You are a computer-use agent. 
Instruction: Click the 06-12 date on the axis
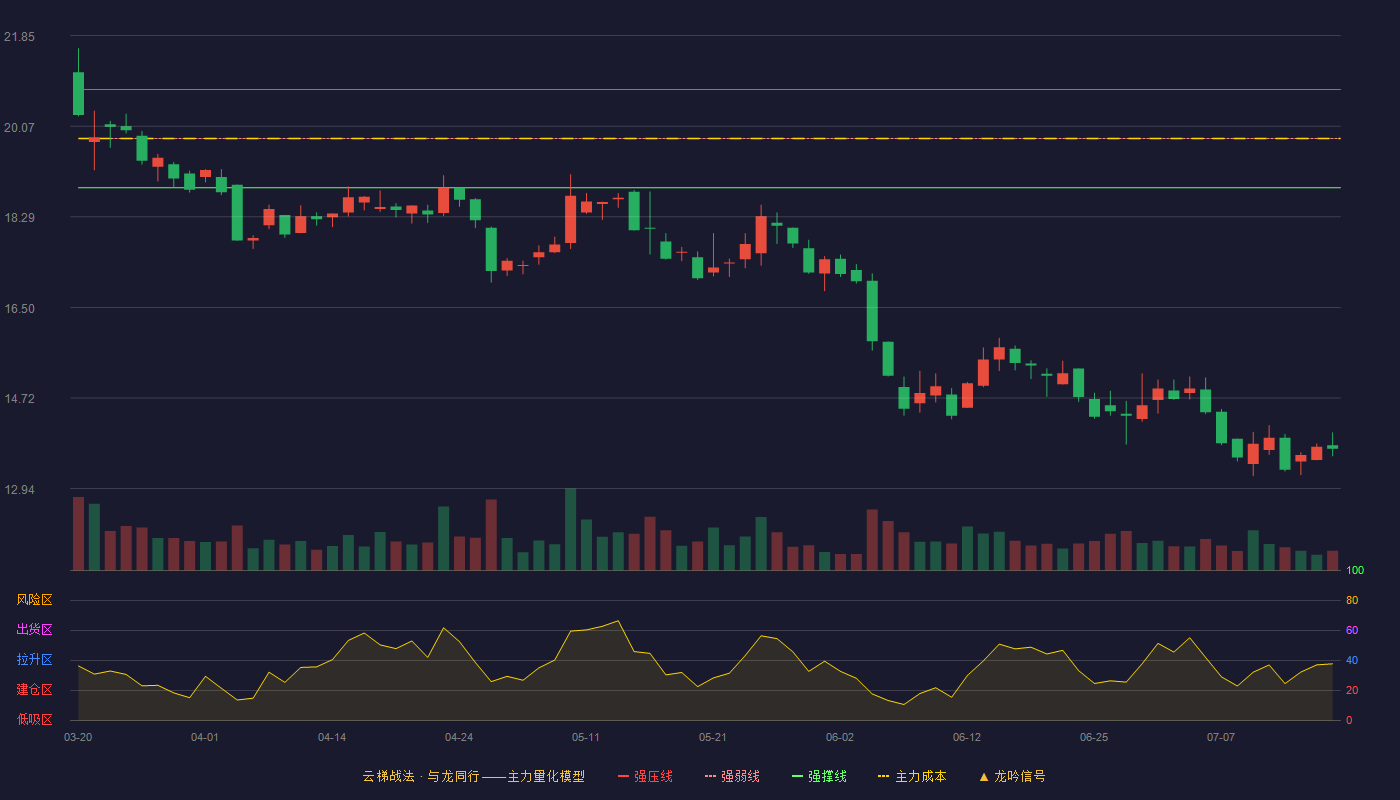click(x=967, y=737)
